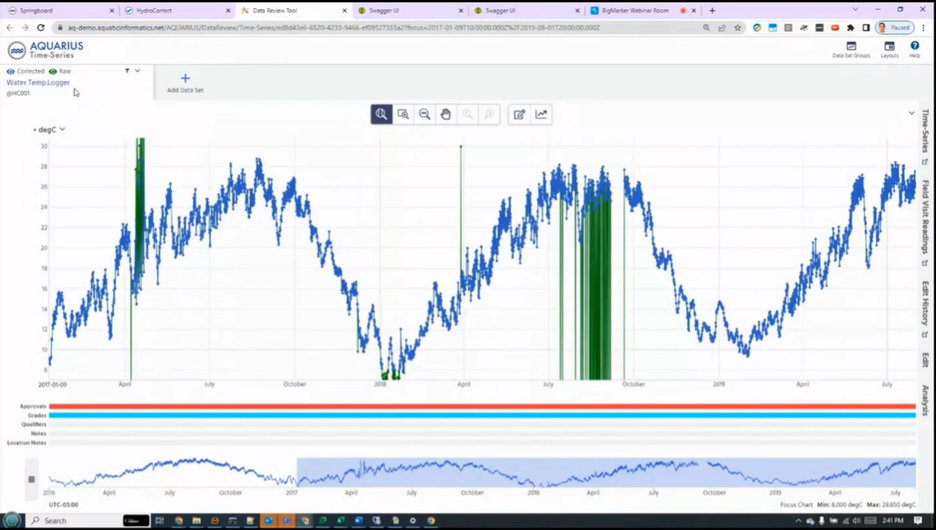Open Chrome three-dot menu
Viewport: 936px width, 530px height.
(x=924, y=27)
